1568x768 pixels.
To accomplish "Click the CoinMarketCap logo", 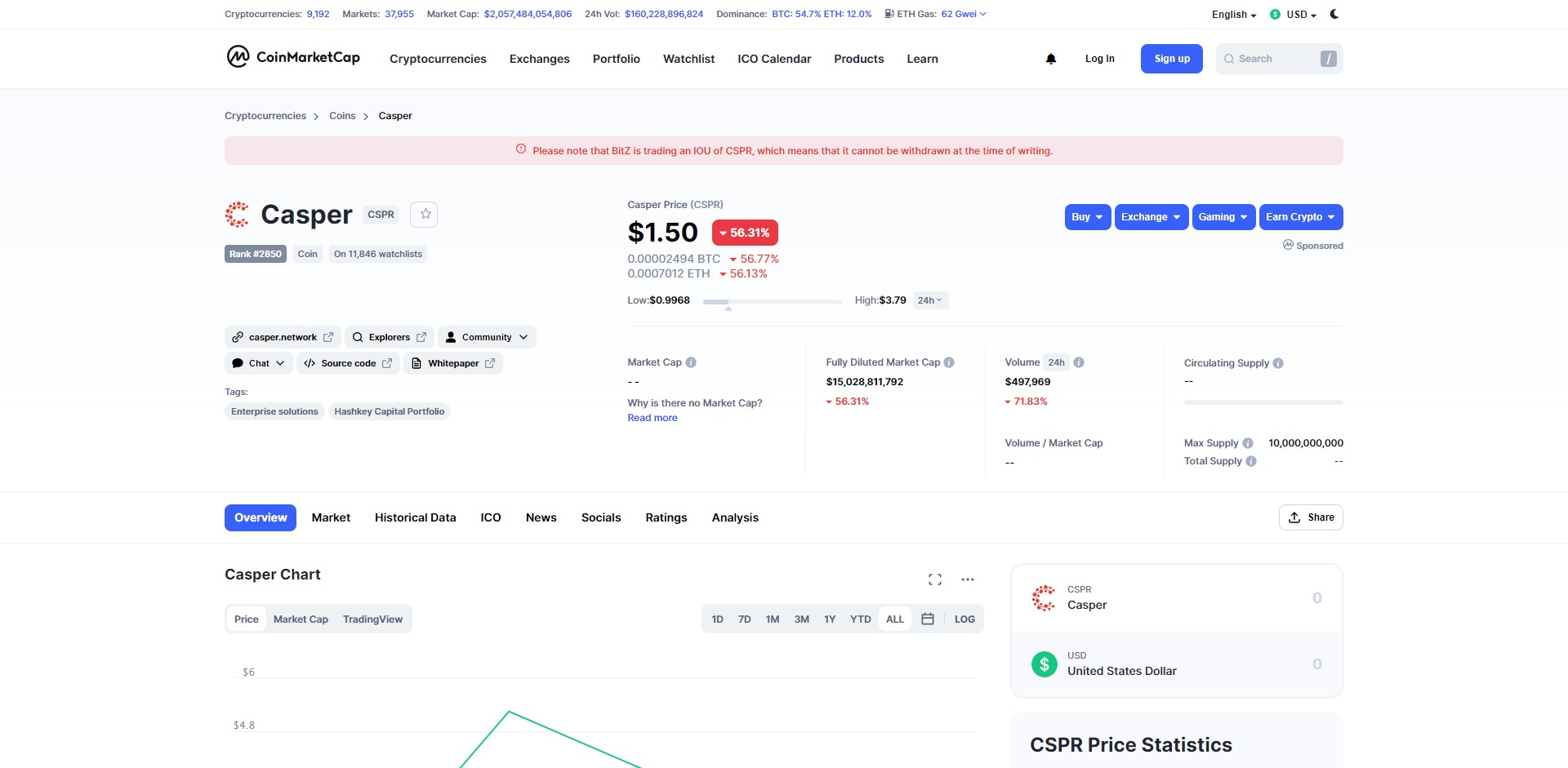I will click(292, 58).
